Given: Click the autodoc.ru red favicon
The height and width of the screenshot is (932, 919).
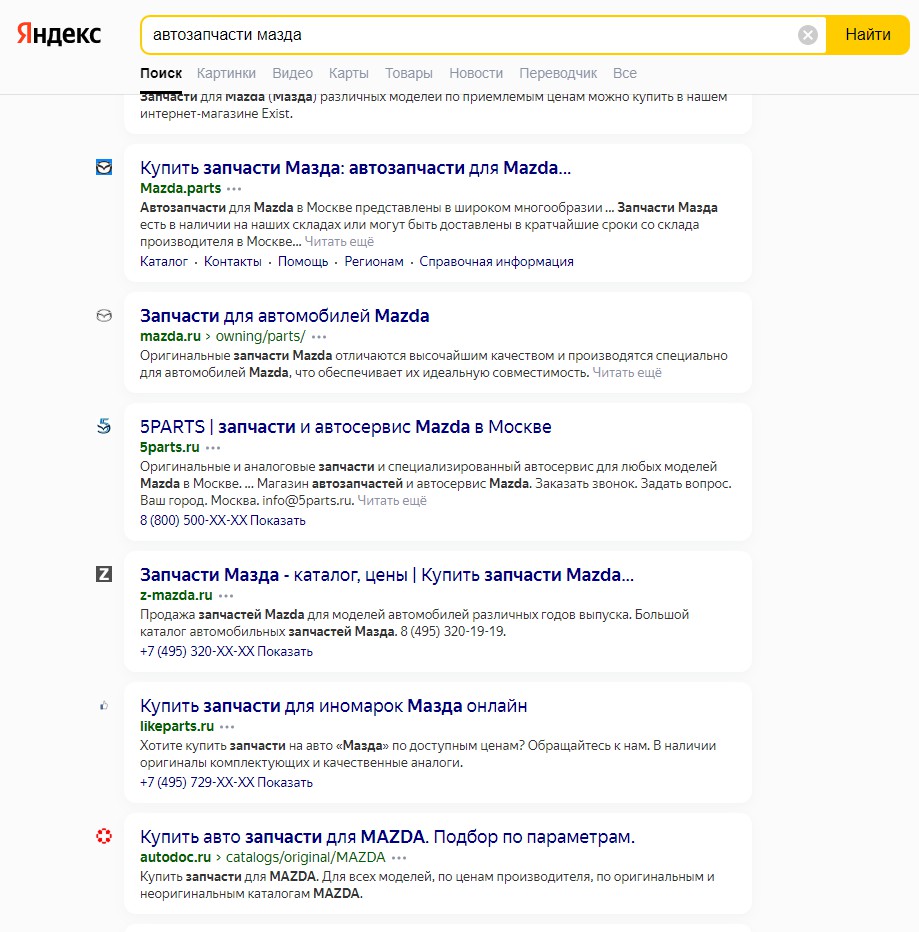Looking at the screenshot, I should point(104,836).
